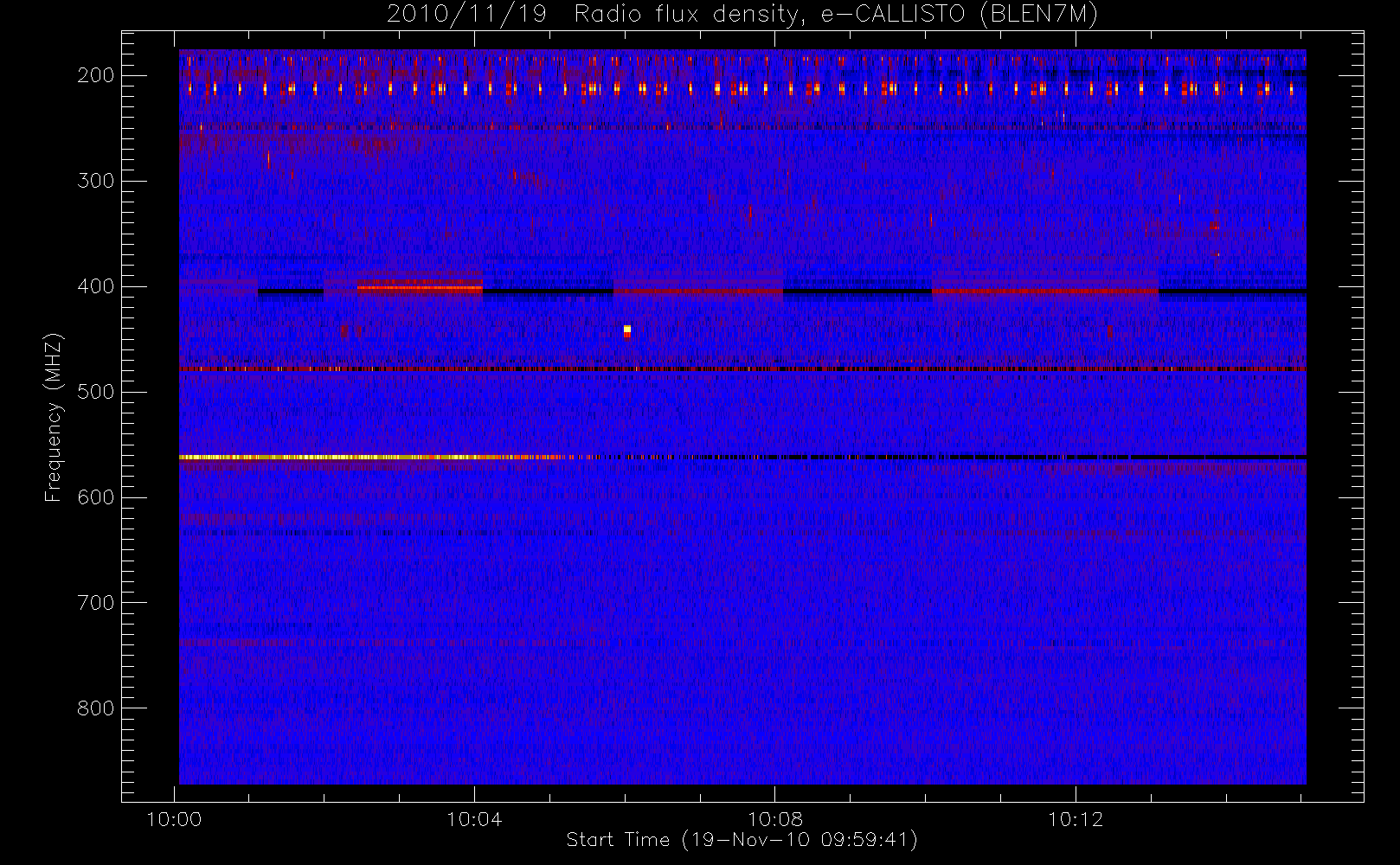Screen dimensions: 1400x865
Task: Click the 600 frequency tick label
Action: coord(96,497)
